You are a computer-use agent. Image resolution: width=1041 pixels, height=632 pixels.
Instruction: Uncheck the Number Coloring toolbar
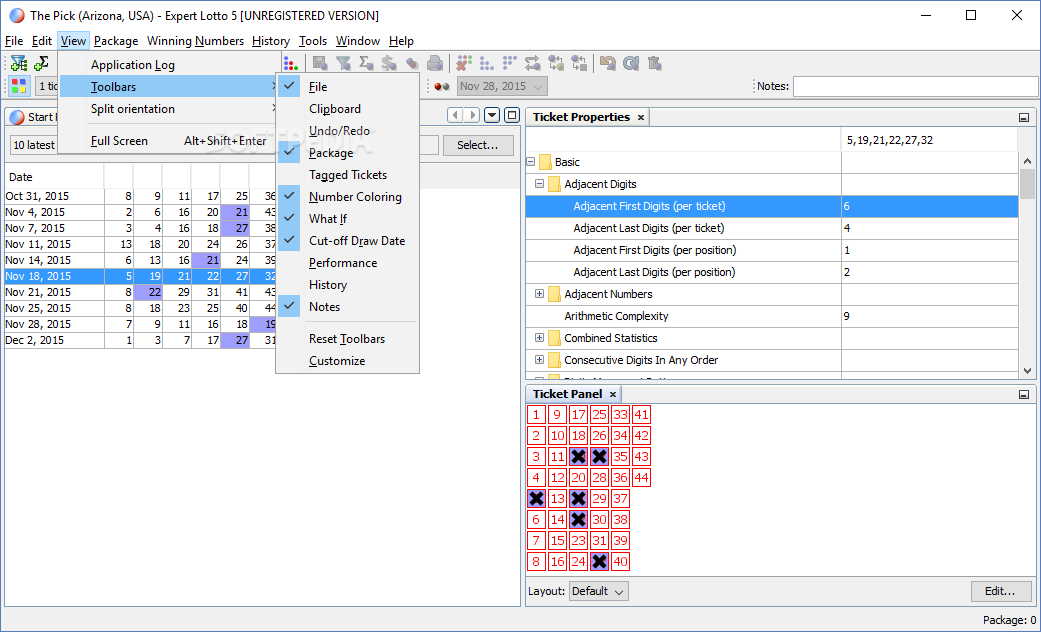pyautogui.click(x=347, y=197)
